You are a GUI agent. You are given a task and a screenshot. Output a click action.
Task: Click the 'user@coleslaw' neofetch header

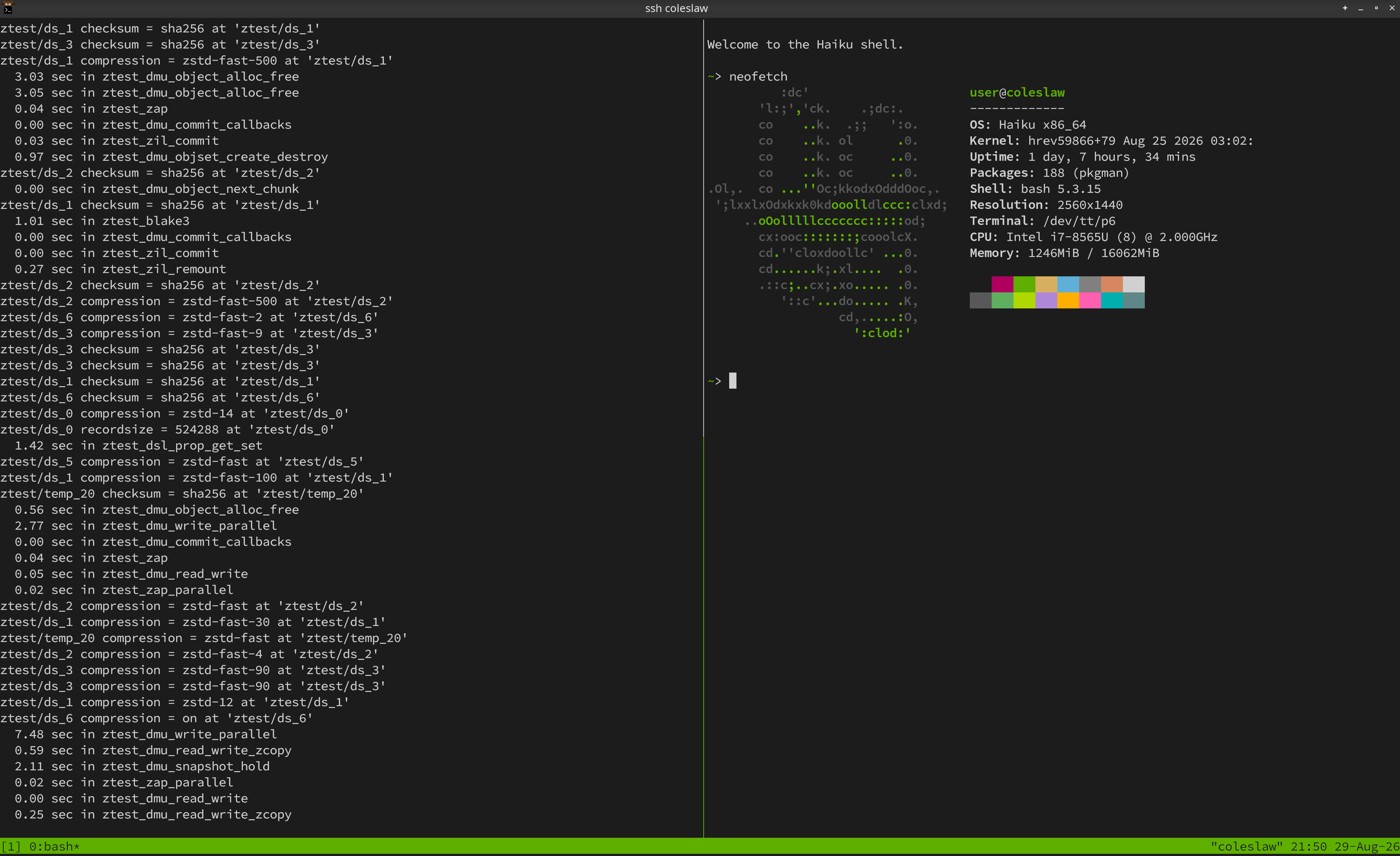pyautogui.click(x=1017, y=92)
